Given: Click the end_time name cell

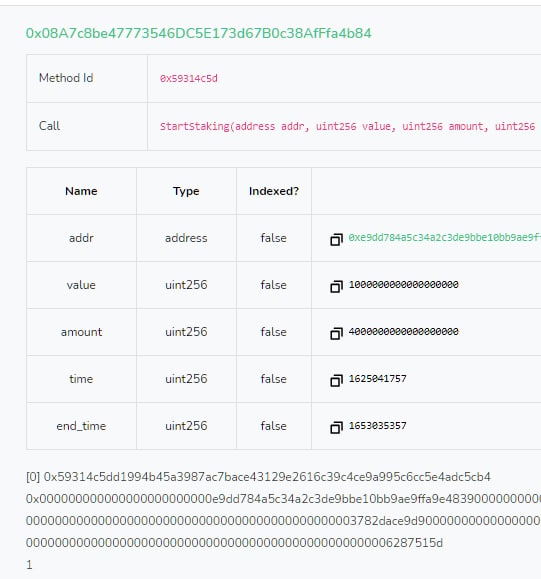Looking at the screenshot, I should click(81, 426).
